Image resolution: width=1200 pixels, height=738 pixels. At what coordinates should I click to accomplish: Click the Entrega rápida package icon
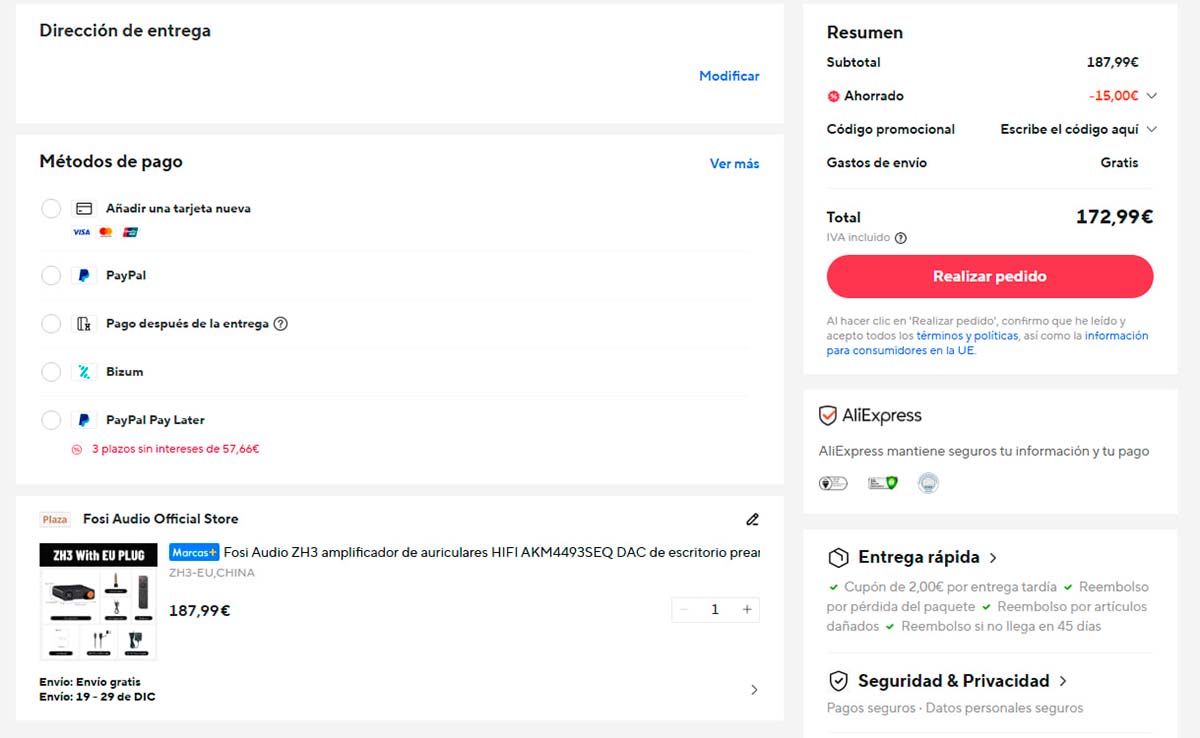click(x=838, y=557)
